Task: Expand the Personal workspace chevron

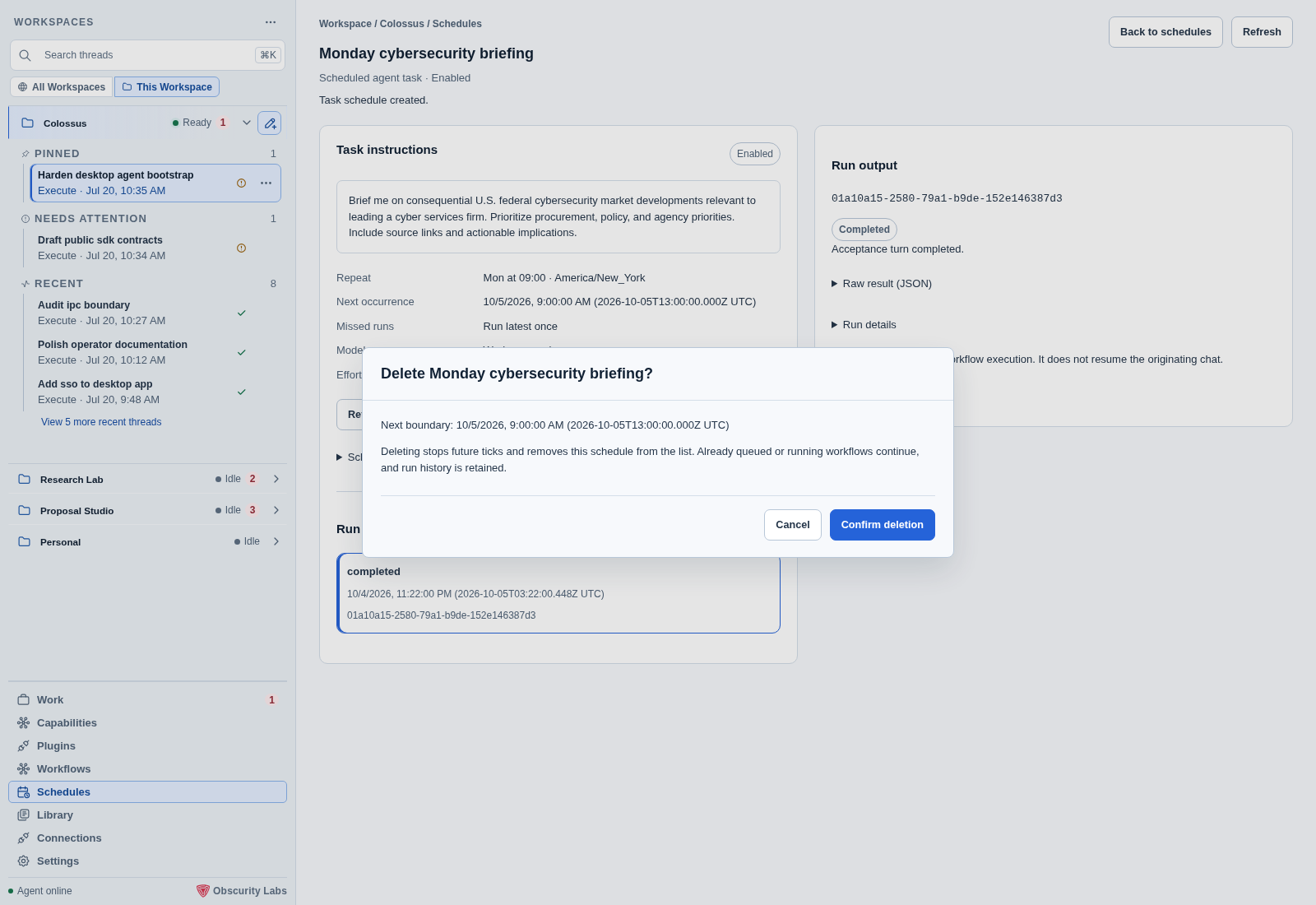Action: [276, 541]
